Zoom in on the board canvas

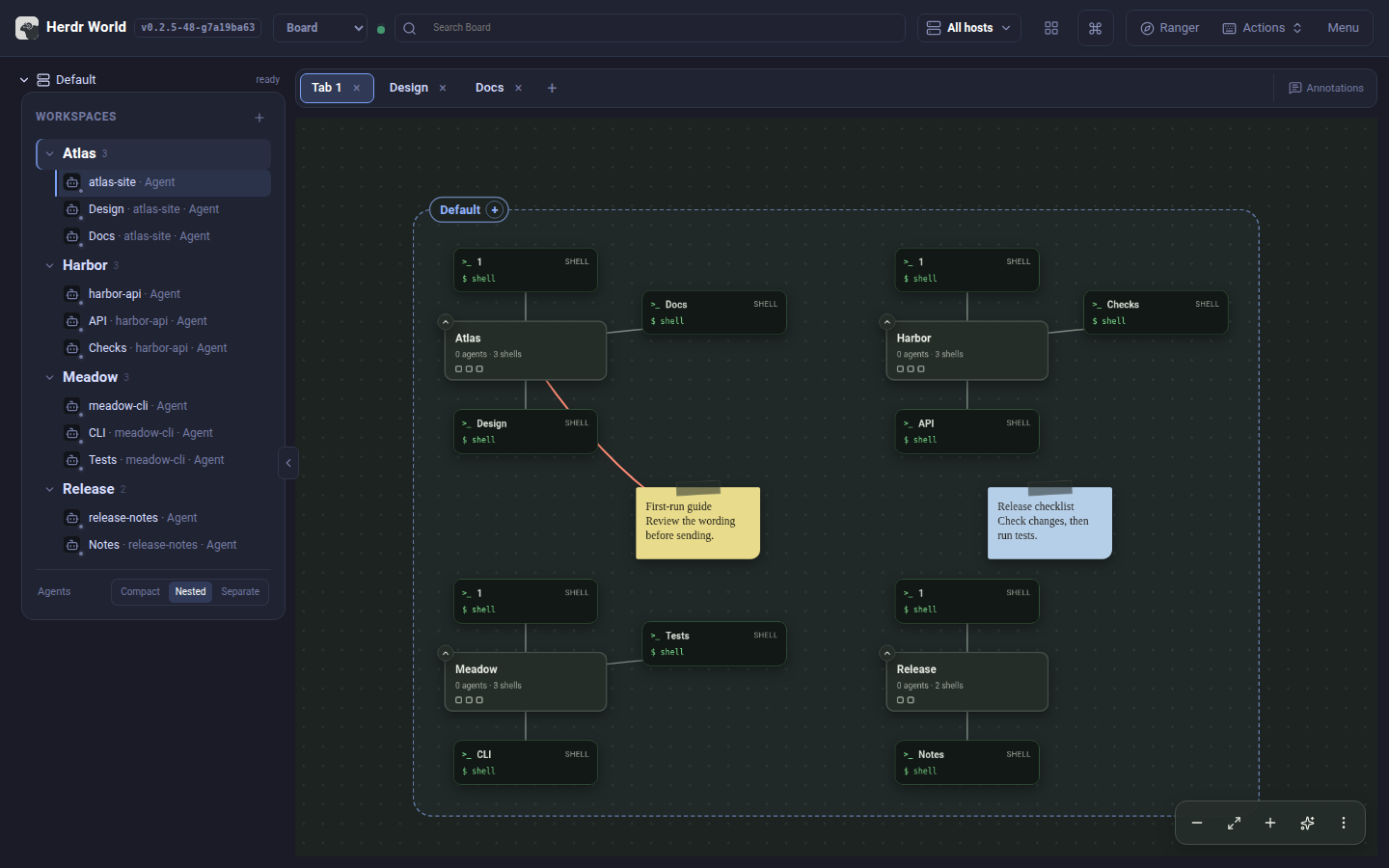pos(1270,823)
